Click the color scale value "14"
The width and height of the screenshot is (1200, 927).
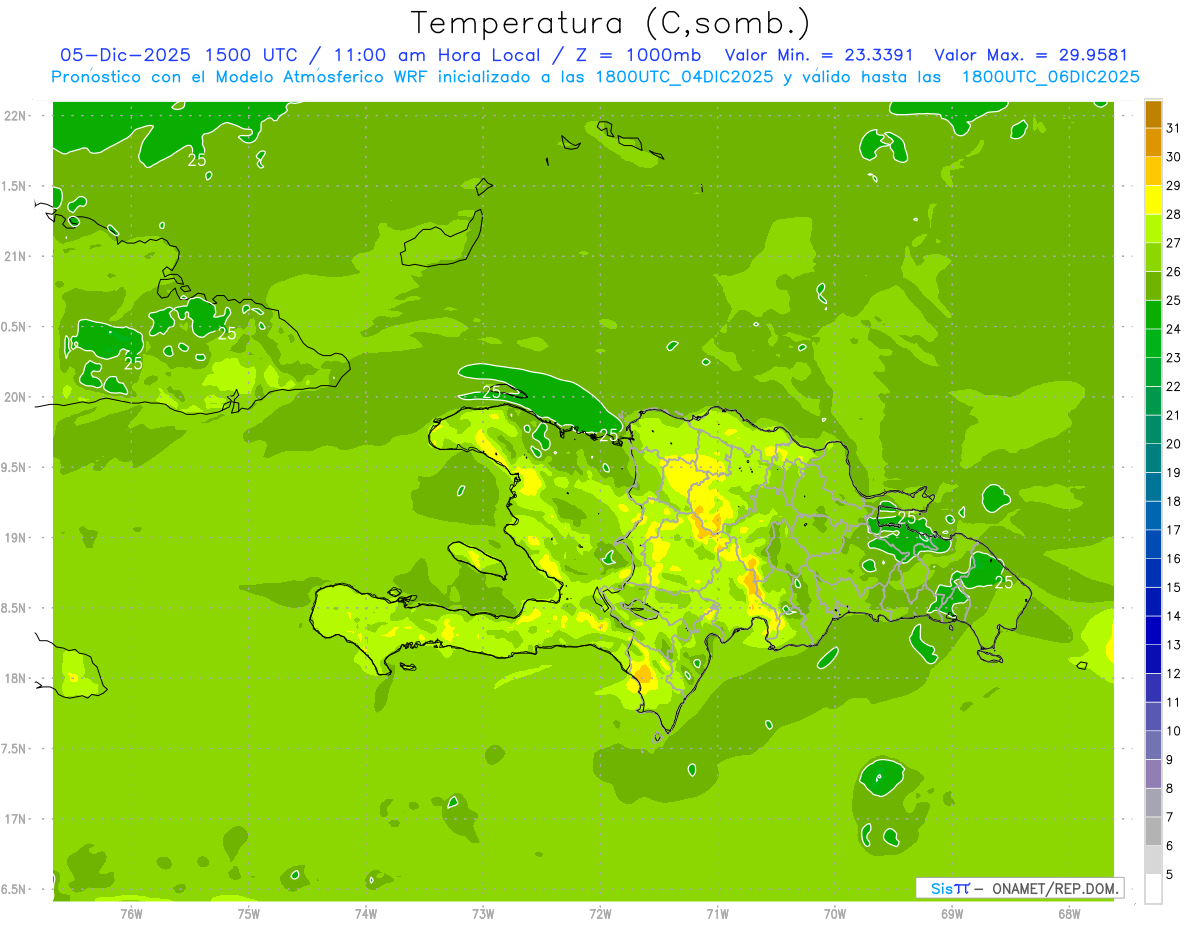click(1173, 616)
